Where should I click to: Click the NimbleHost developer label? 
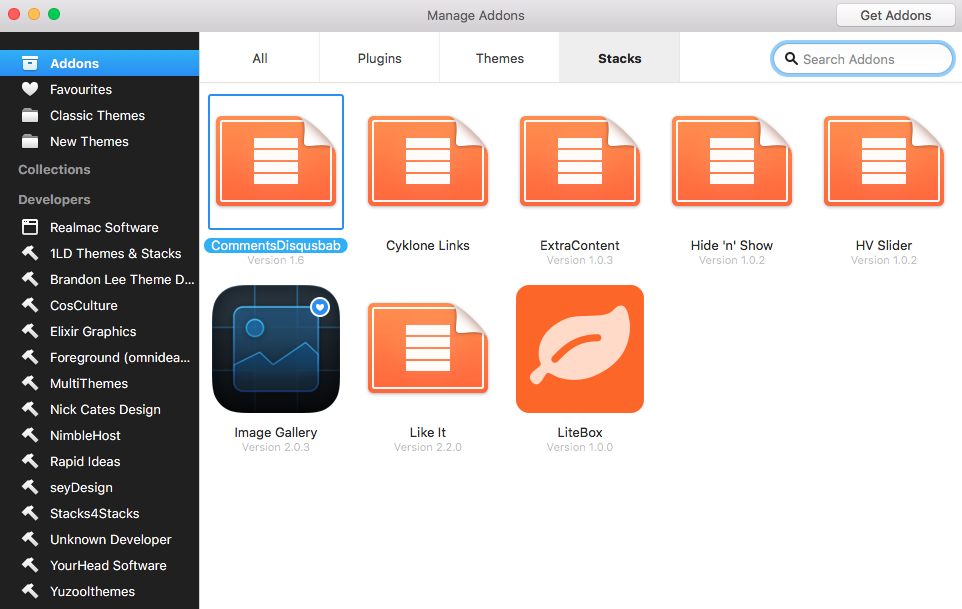click(x=85, y=435)
